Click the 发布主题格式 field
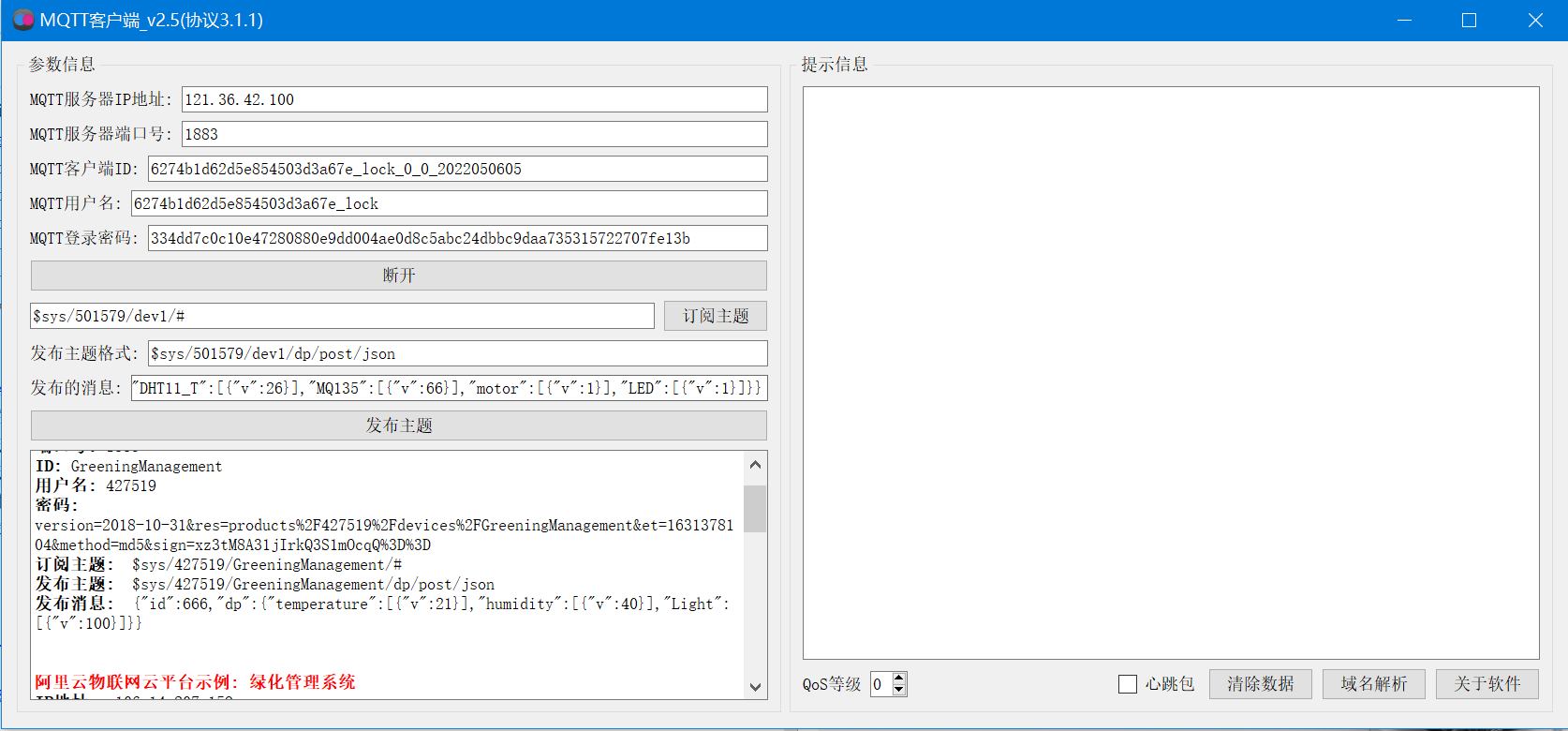 (x=458, y=353)
